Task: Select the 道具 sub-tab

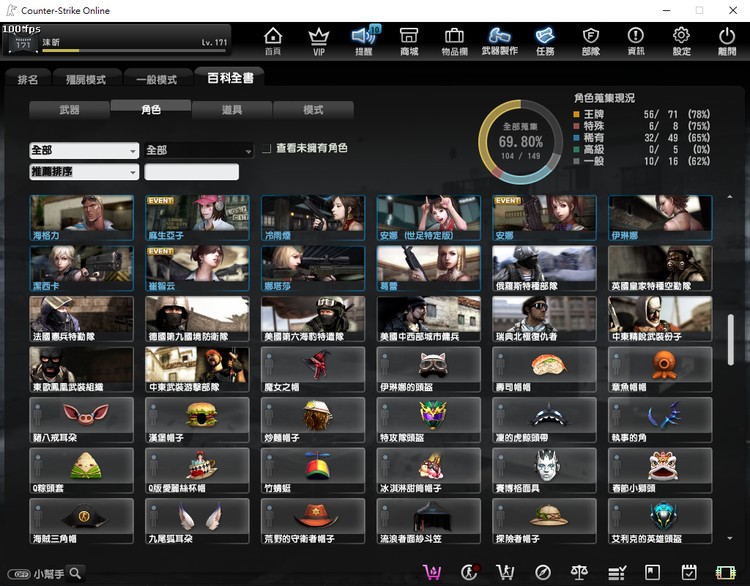Action: (x=232, y=110)
